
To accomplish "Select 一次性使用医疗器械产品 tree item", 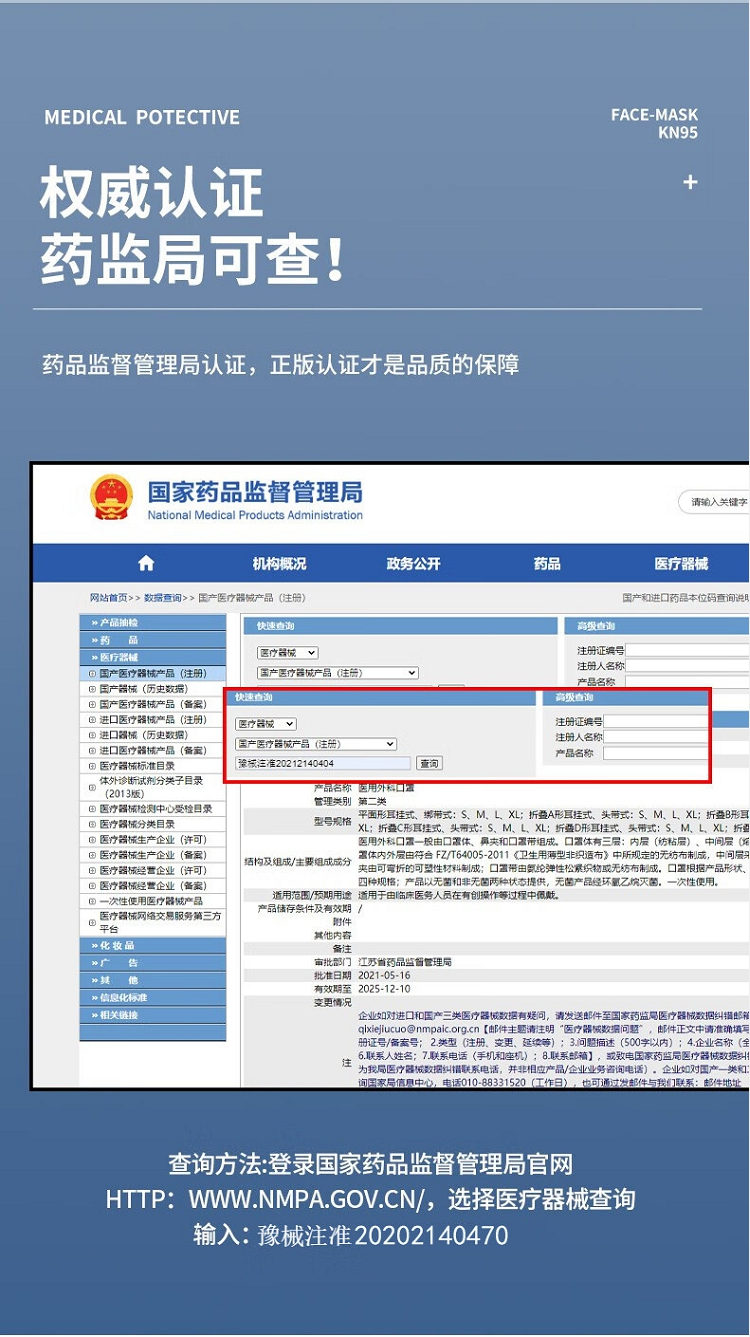I will click(150, 901).
